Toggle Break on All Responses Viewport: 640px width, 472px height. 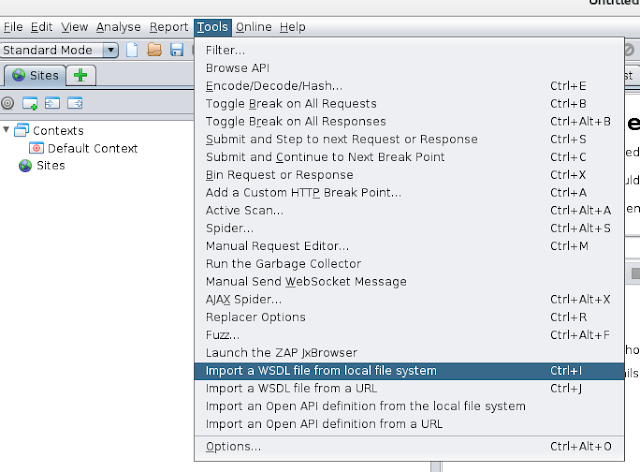[x=295, y=121]
